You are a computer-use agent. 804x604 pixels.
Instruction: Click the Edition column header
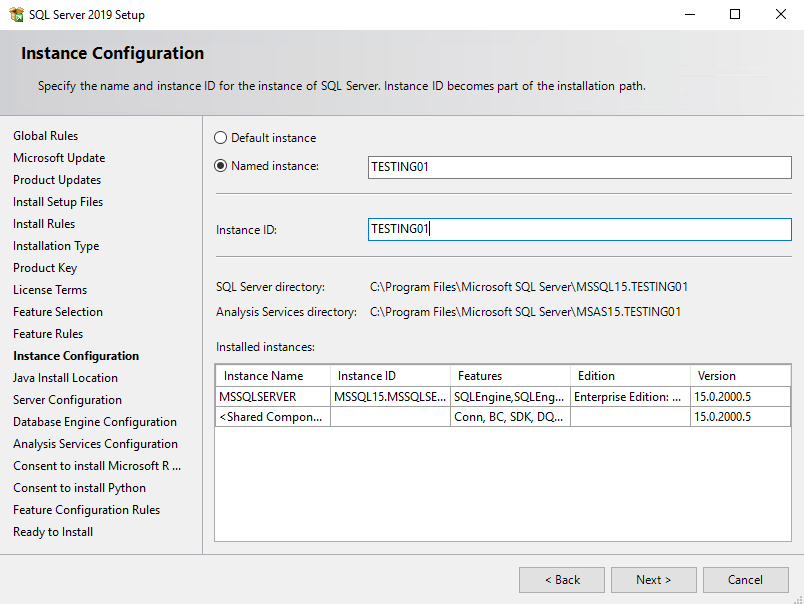tap(630, 376)
